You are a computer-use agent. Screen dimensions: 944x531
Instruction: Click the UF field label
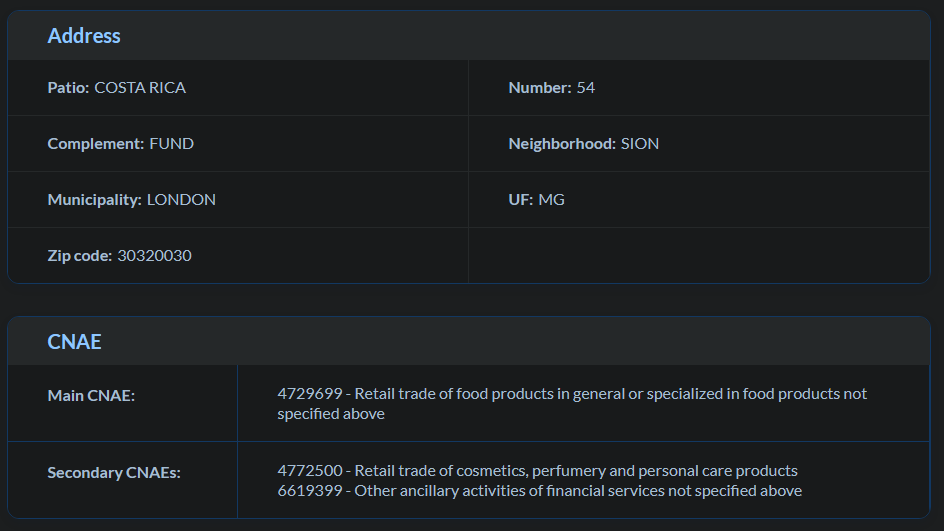pos(520,200)
